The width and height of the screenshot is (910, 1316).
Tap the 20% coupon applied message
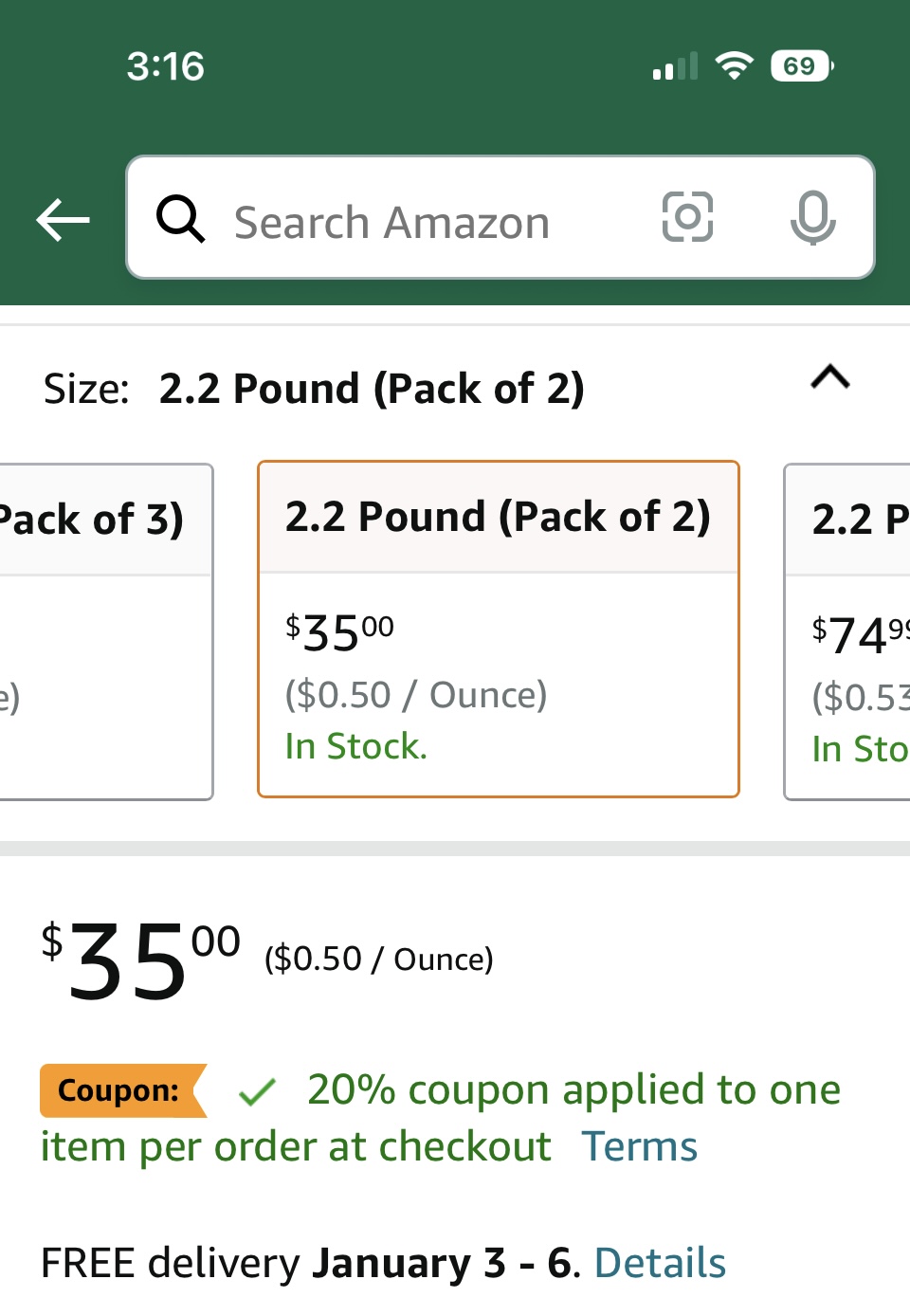coord(573,1090)
